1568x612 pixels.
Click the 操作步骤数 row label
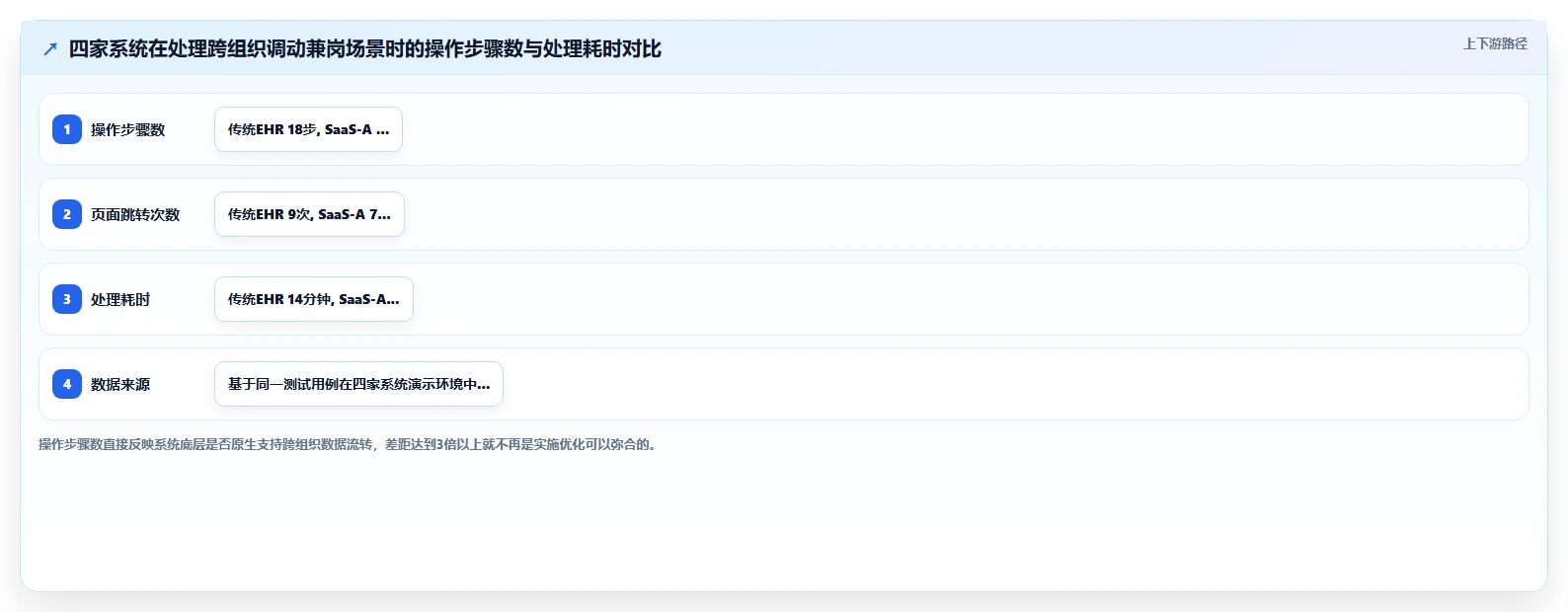click(x=128, y=129)
